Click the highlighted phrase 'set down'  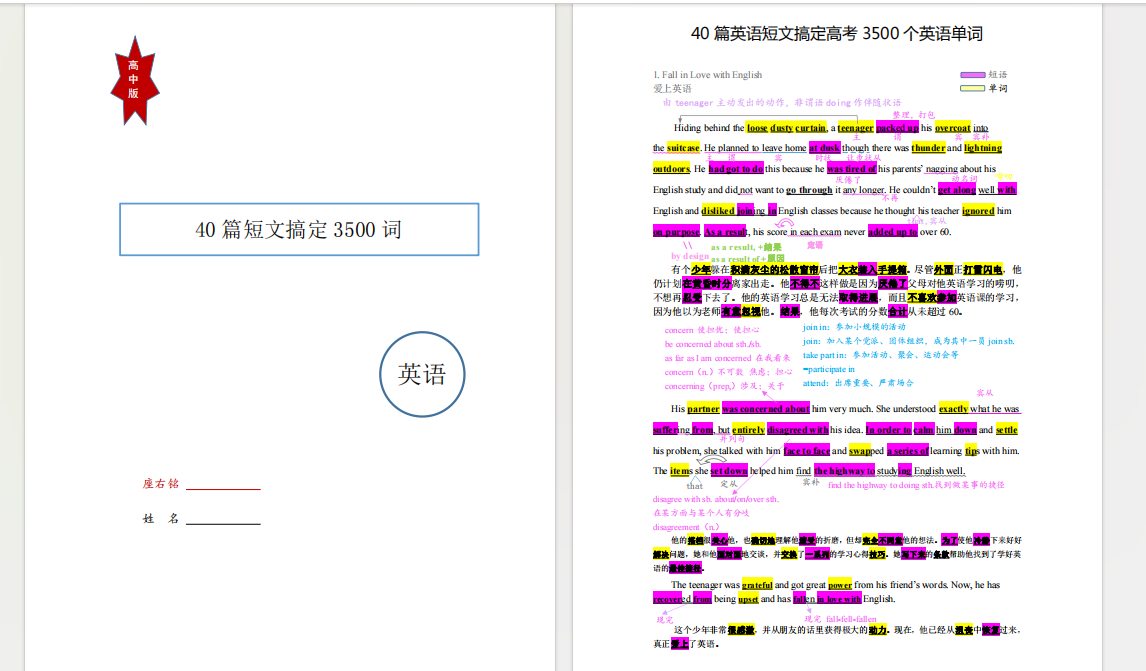click(x=729, y=471)
